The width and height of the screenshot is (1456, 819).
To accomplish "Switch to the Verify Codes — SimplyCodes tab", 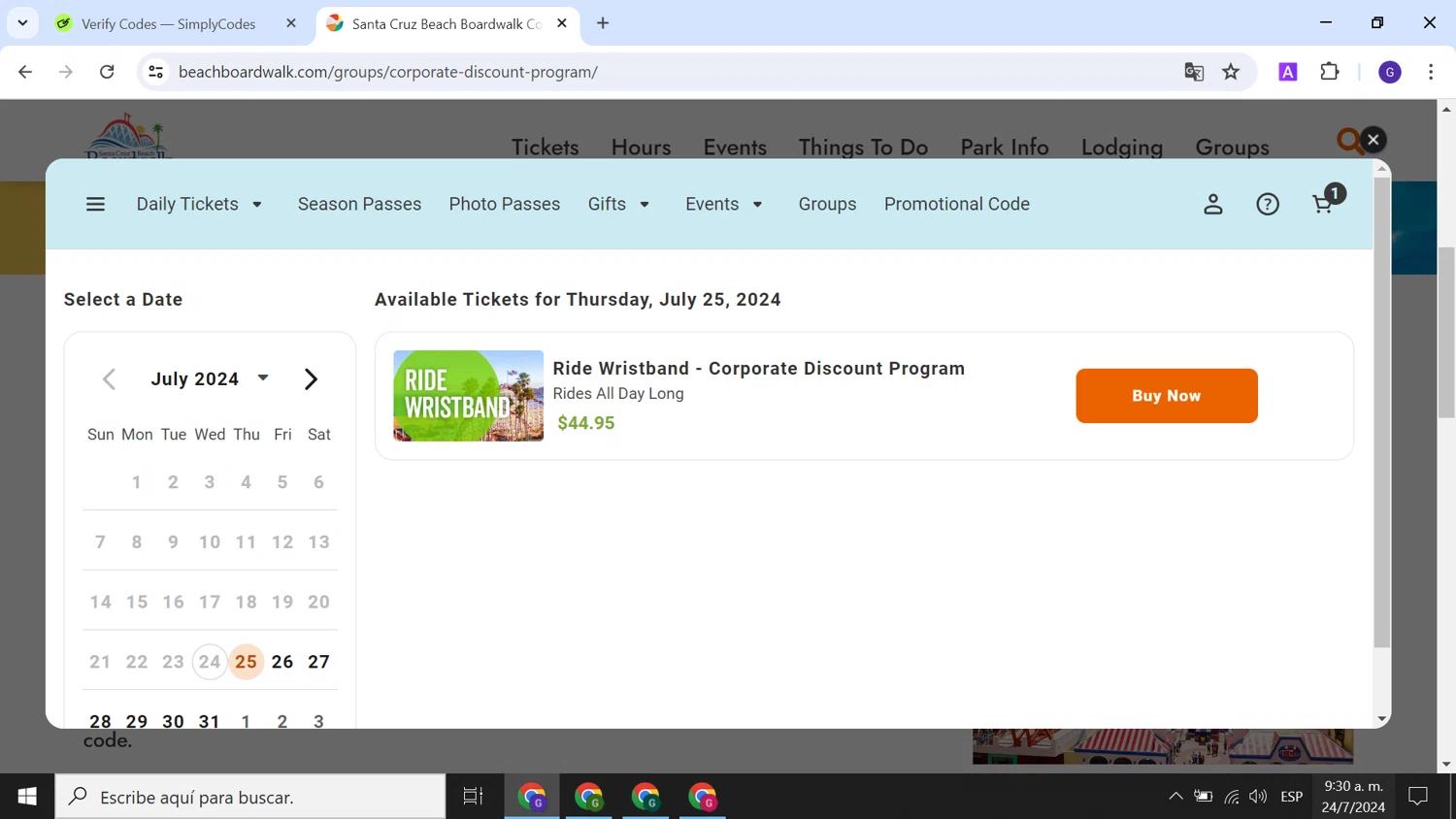I will (x=168, y=23).
